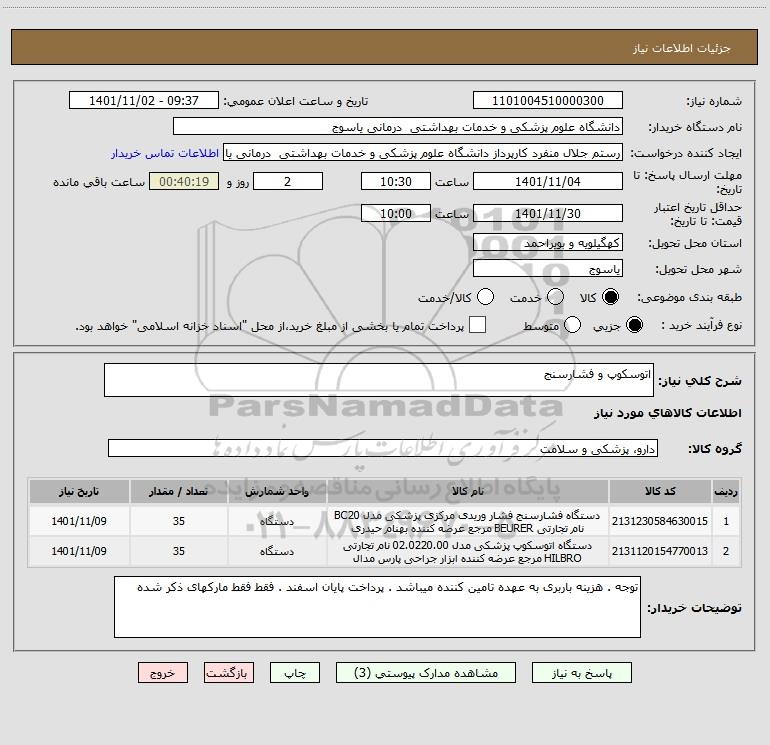
Task: Click the deadline time field 10:30
Action: point(396,182)
